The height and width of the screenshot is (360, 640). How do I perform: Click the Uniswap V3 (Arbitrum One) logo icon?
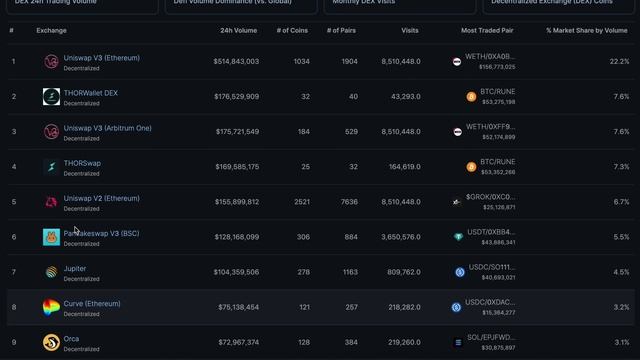tap(51, 132)
